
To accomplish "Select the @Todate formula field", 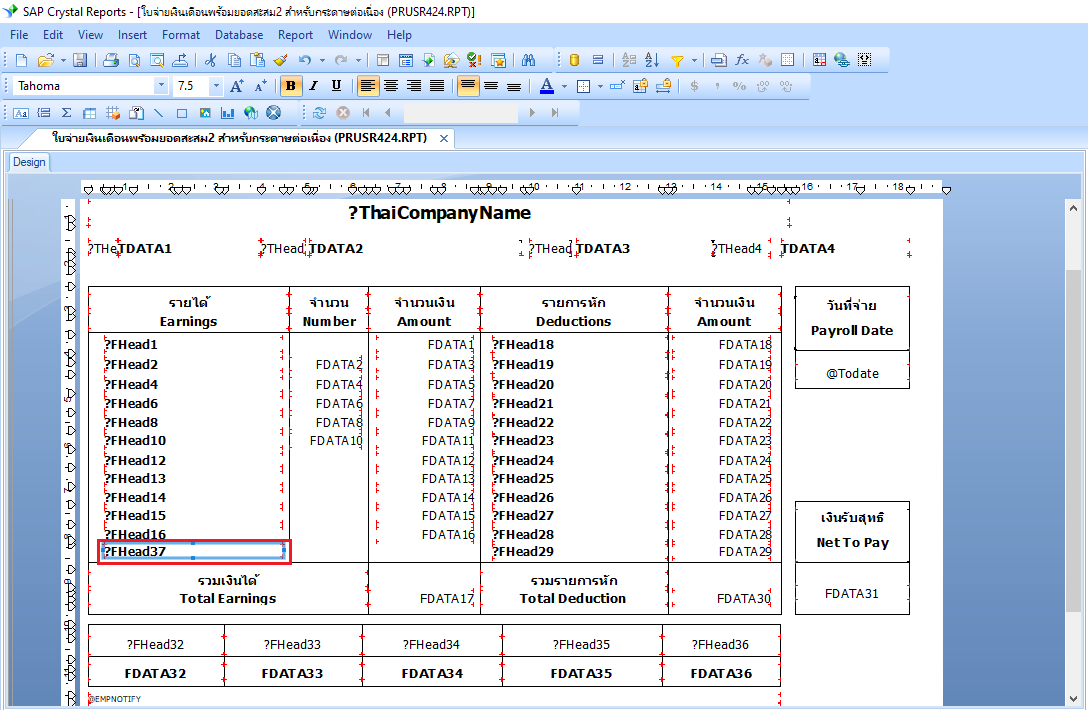I will pos(852,373).
